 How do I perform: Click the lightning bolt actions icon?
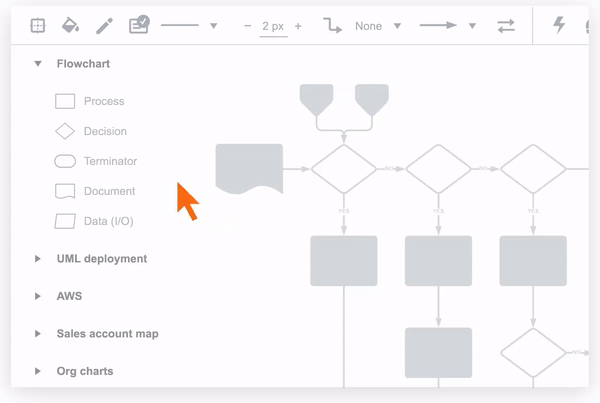coord(559,26)
